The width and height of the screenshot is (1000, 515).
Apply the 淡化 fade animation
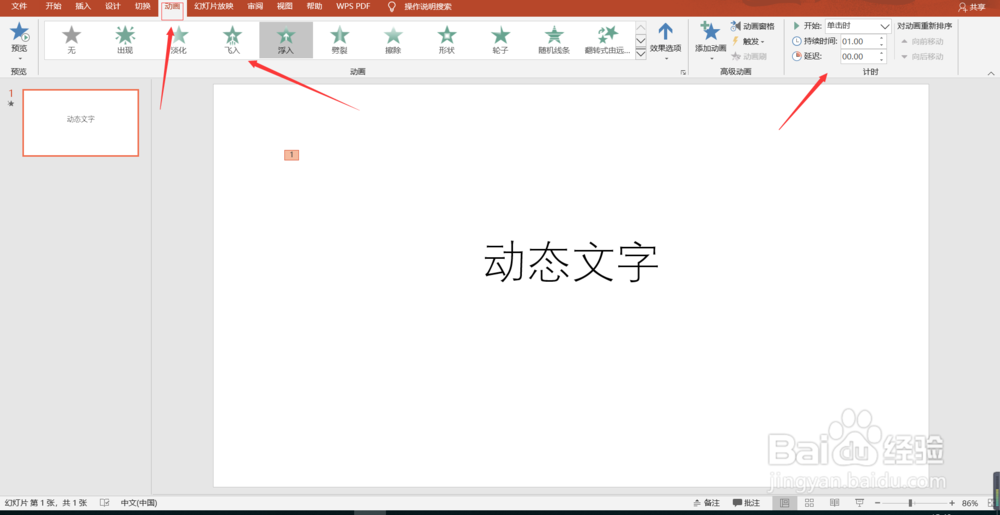(x=179, y=40)
